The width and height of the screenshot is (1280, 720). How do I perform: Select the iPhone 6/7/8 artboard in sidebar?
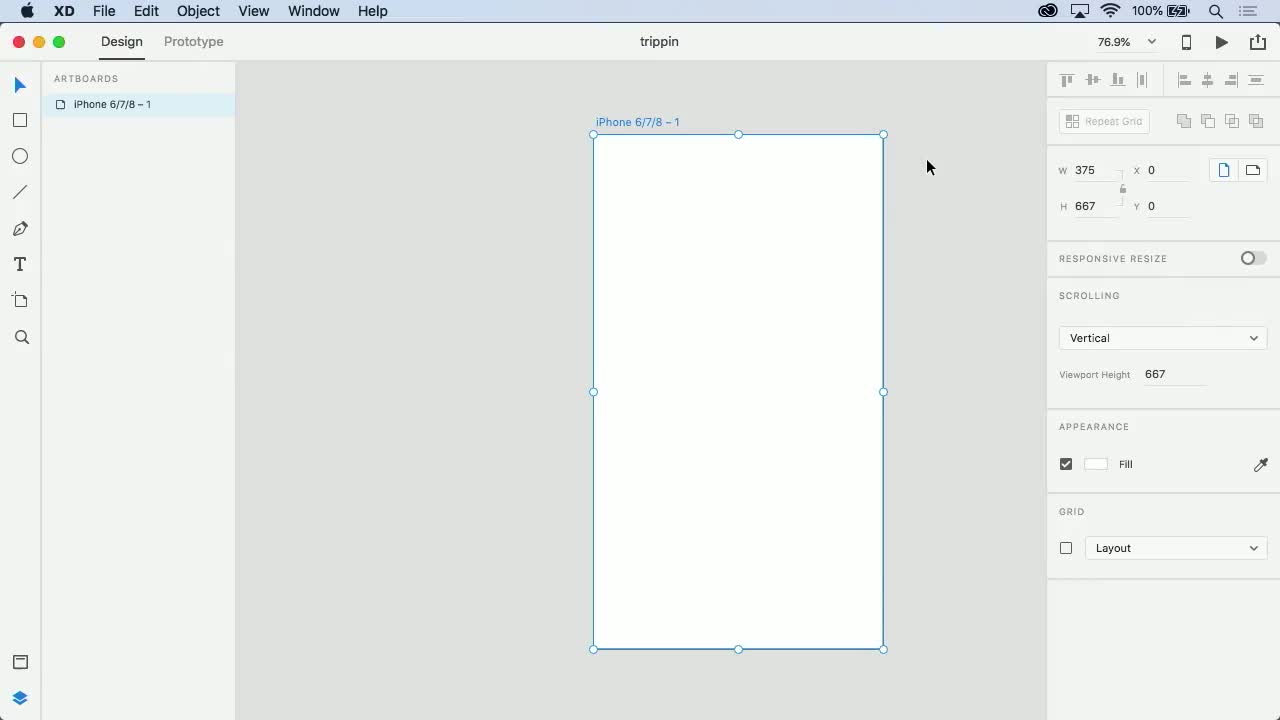coord(113,104)
